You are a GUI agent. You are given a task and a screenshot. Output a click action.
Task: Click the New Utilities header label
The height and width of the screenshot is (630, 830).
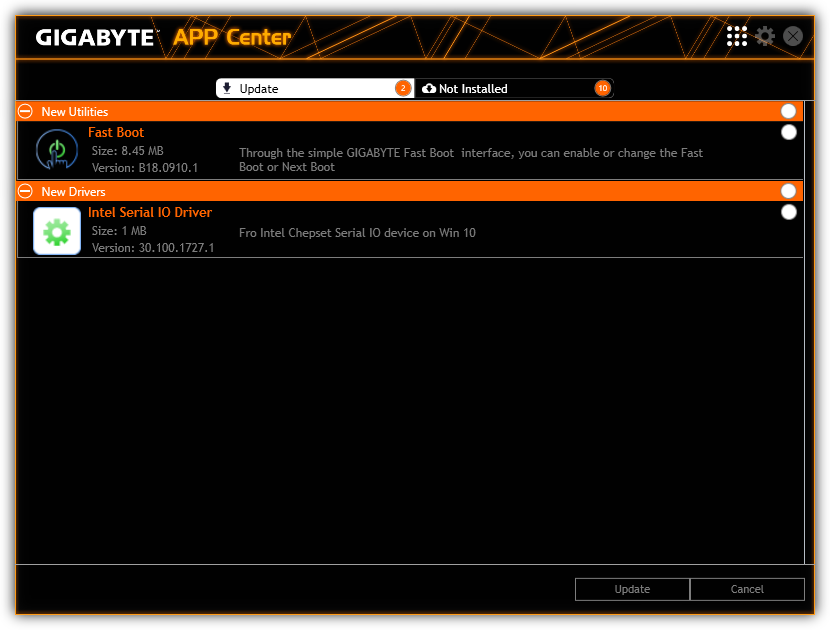point(75,112)
